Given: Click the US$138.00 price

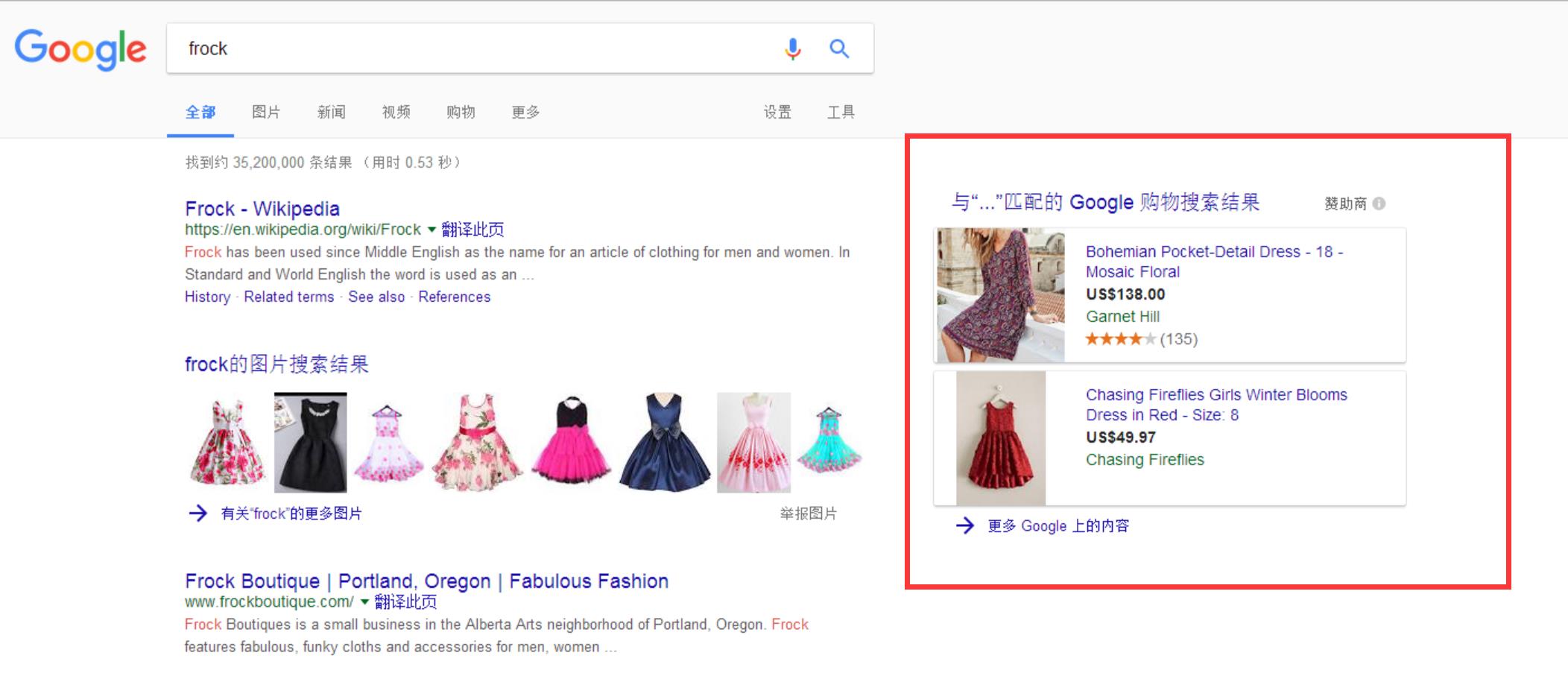Looking at the screenshot, I should coord(1125,294).
